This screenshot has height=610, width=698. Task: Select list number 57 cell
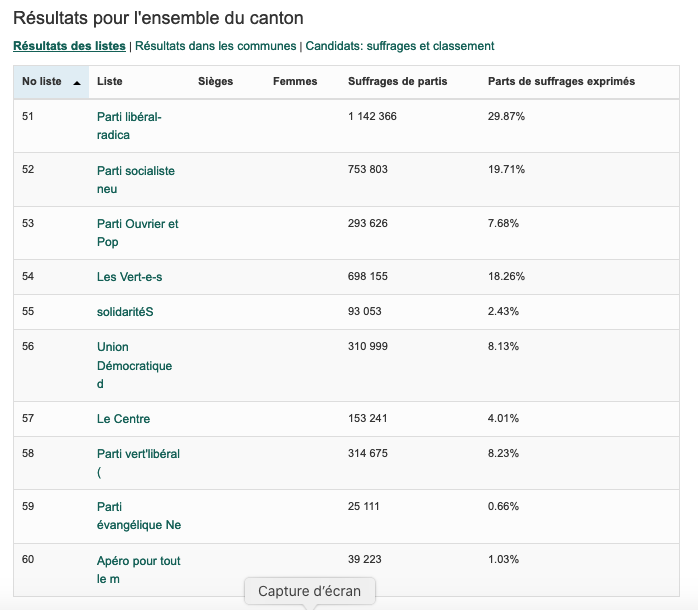(28, 418)
